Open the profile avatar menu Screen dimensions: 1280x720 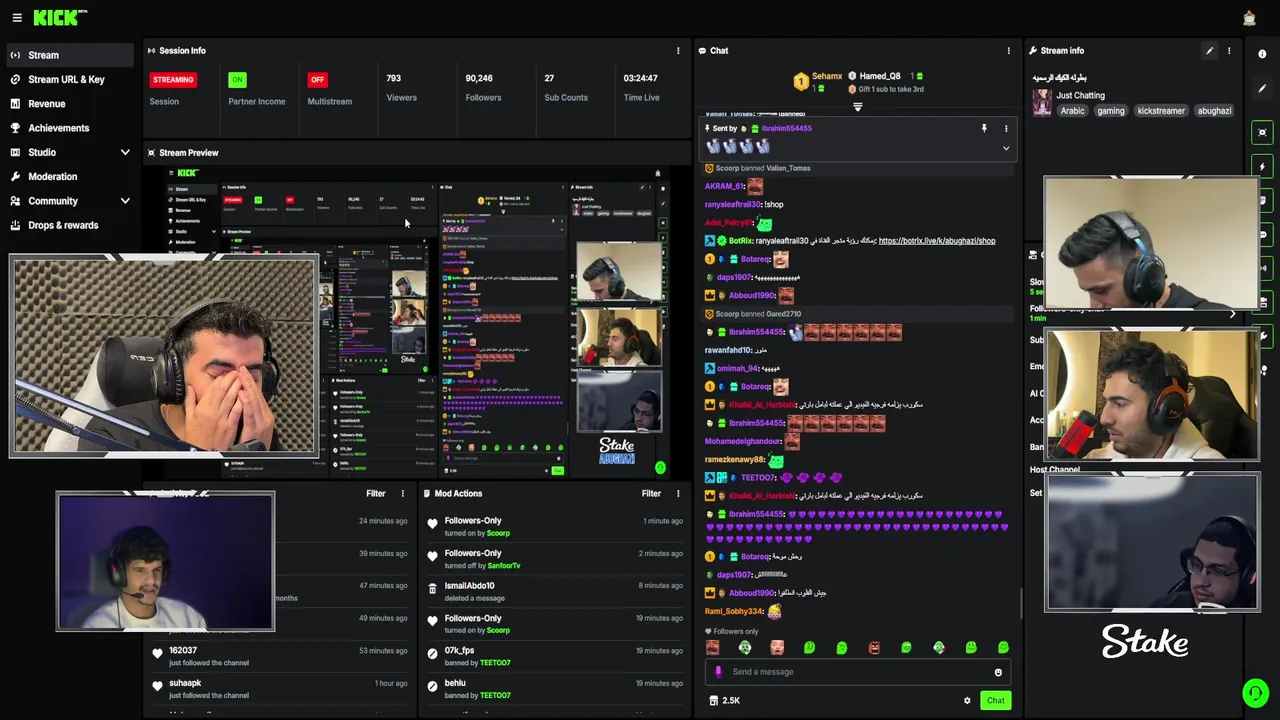(1249, 18)
